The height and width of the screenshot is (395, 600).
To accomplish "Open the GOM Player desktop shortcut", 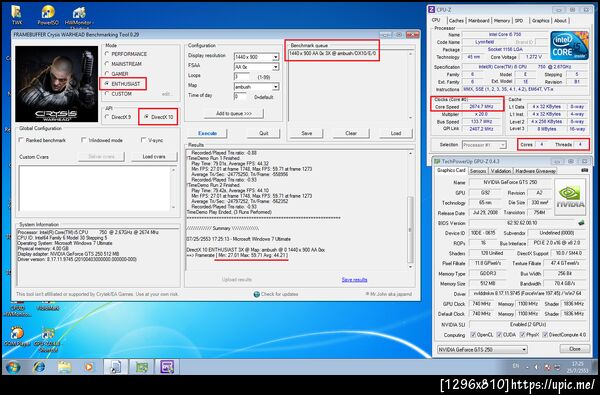I will 17,336.
